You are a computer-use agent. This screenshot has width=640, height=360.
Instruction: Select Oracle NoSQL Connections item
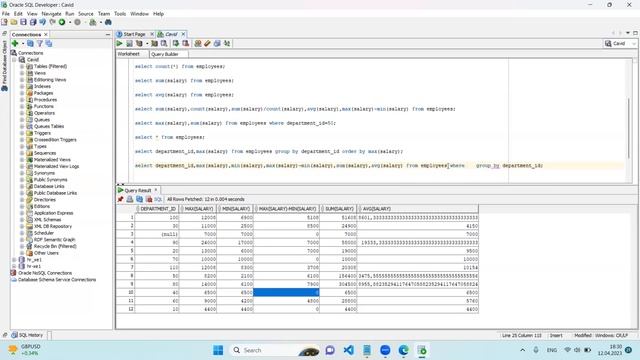click(45, 273)
